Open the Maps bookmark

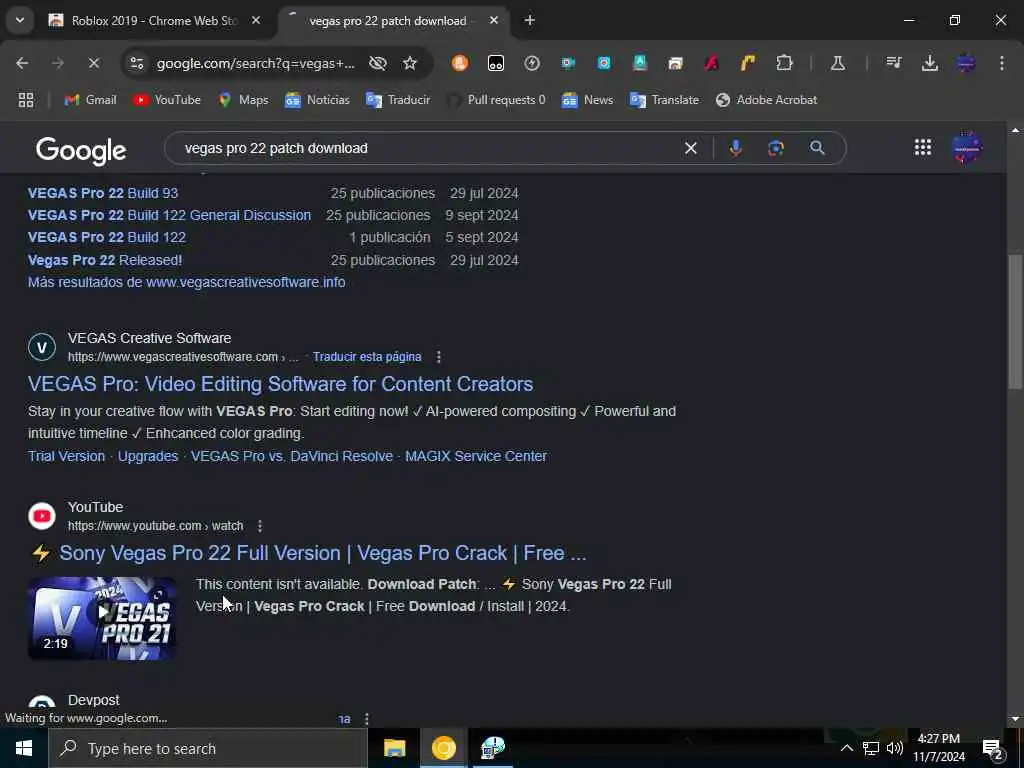243,100
